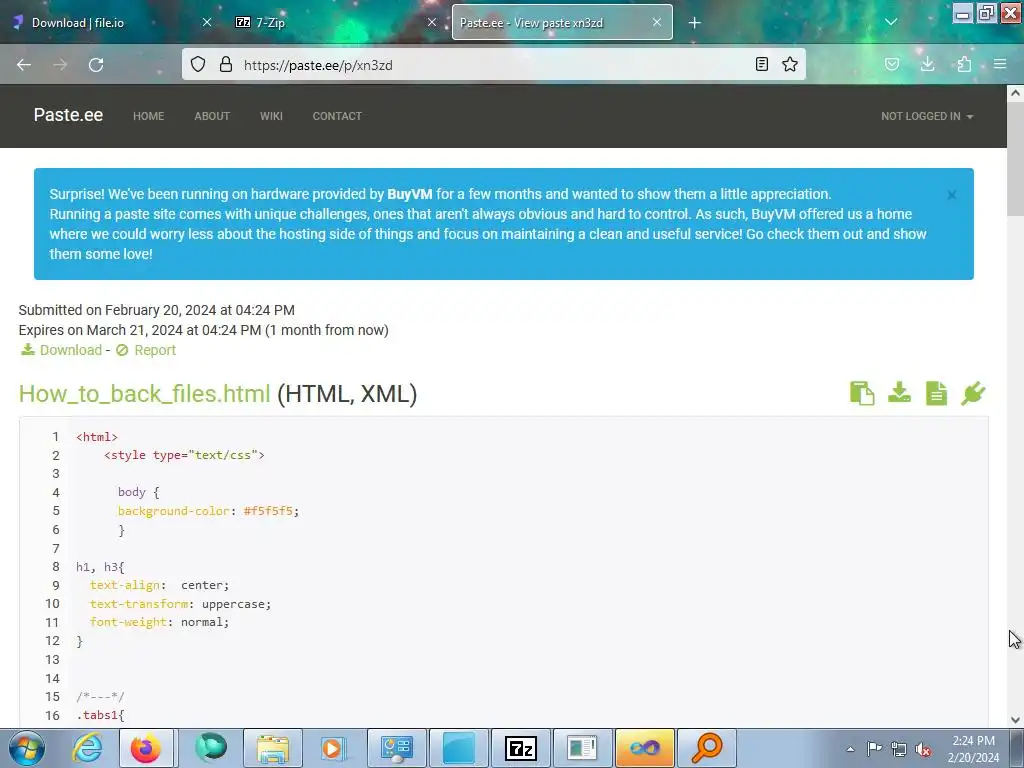Viewport: 1024px width, 768px height.
Task: Click the How_to_back_files.html file title
Action: click(x=144, y=394)
